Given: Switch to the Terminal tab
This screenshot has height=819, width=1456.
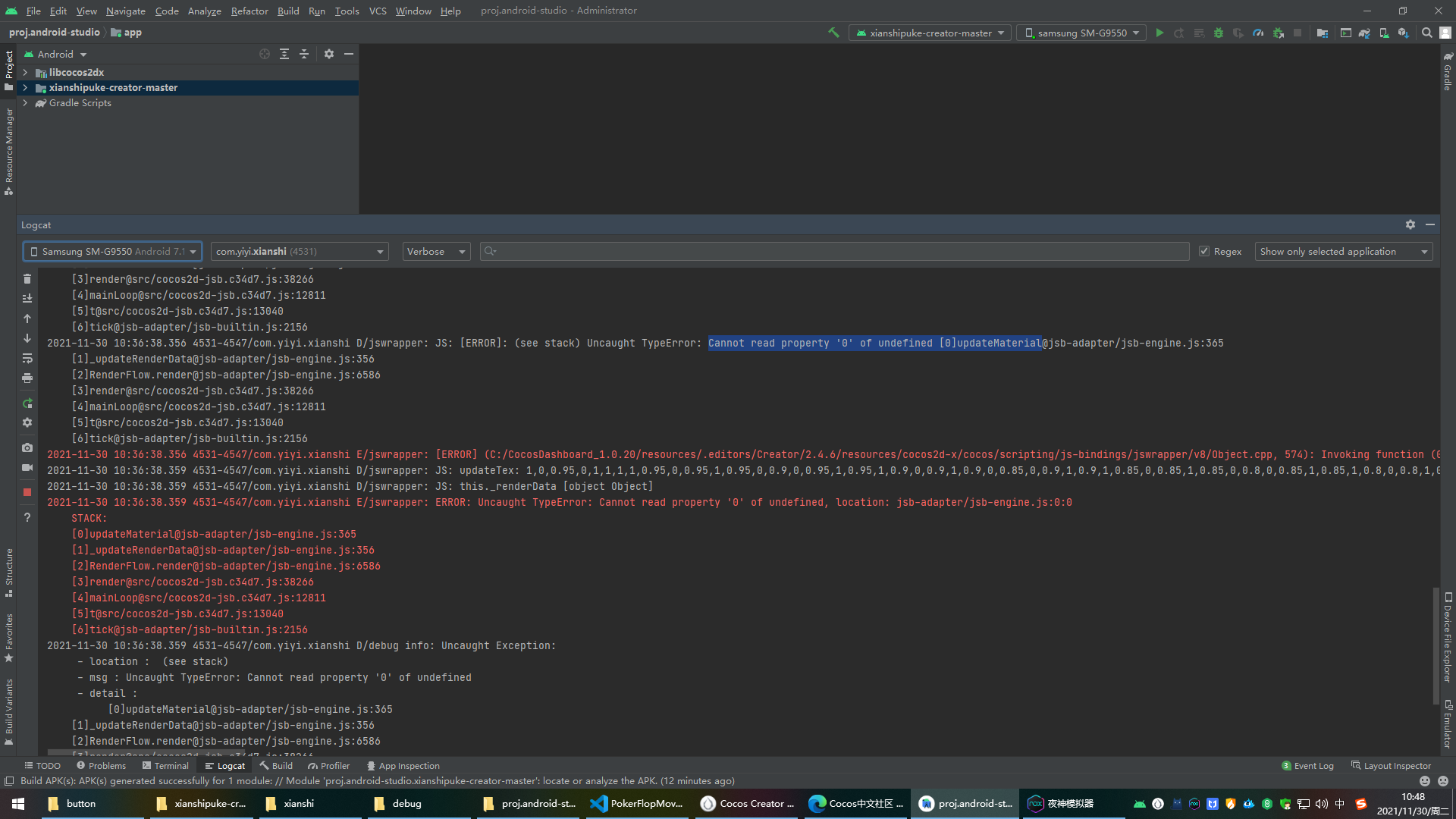Looking at the screenshot, I should tap(165, 766).
